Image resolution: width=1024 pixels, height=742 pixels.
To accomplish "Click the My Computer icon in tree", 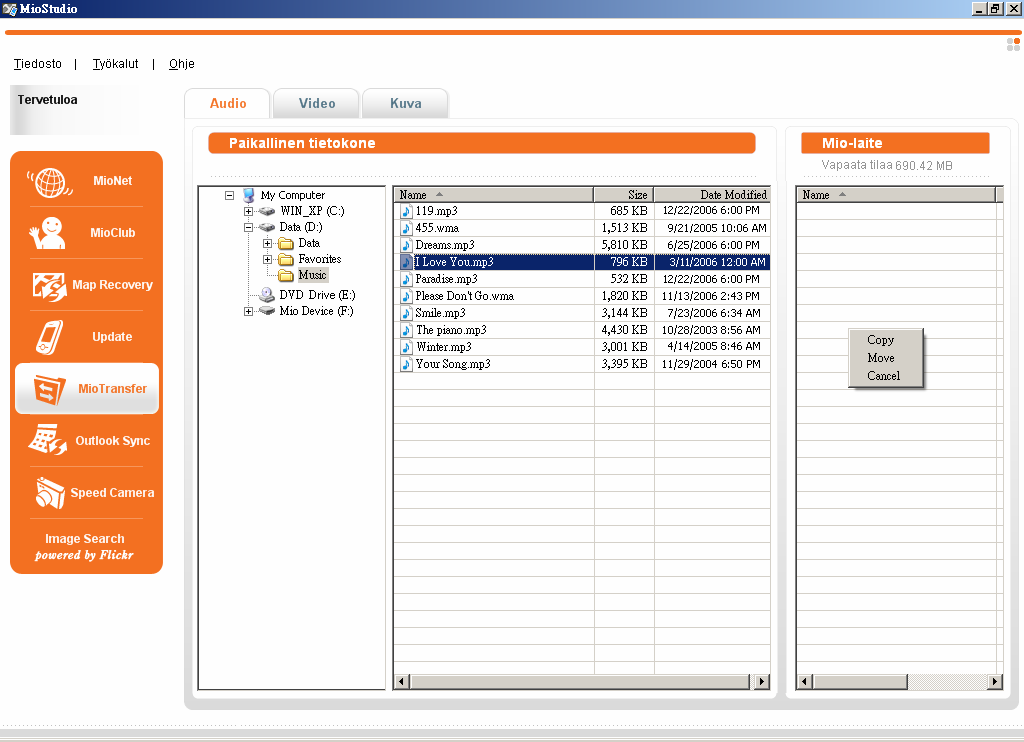I will click(x=248, y=195).
